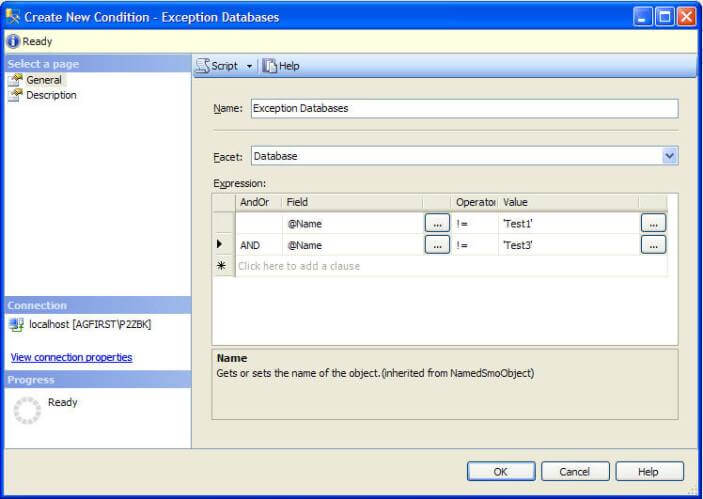Select @Name field in the 'Test1' row

coord(352,224)
